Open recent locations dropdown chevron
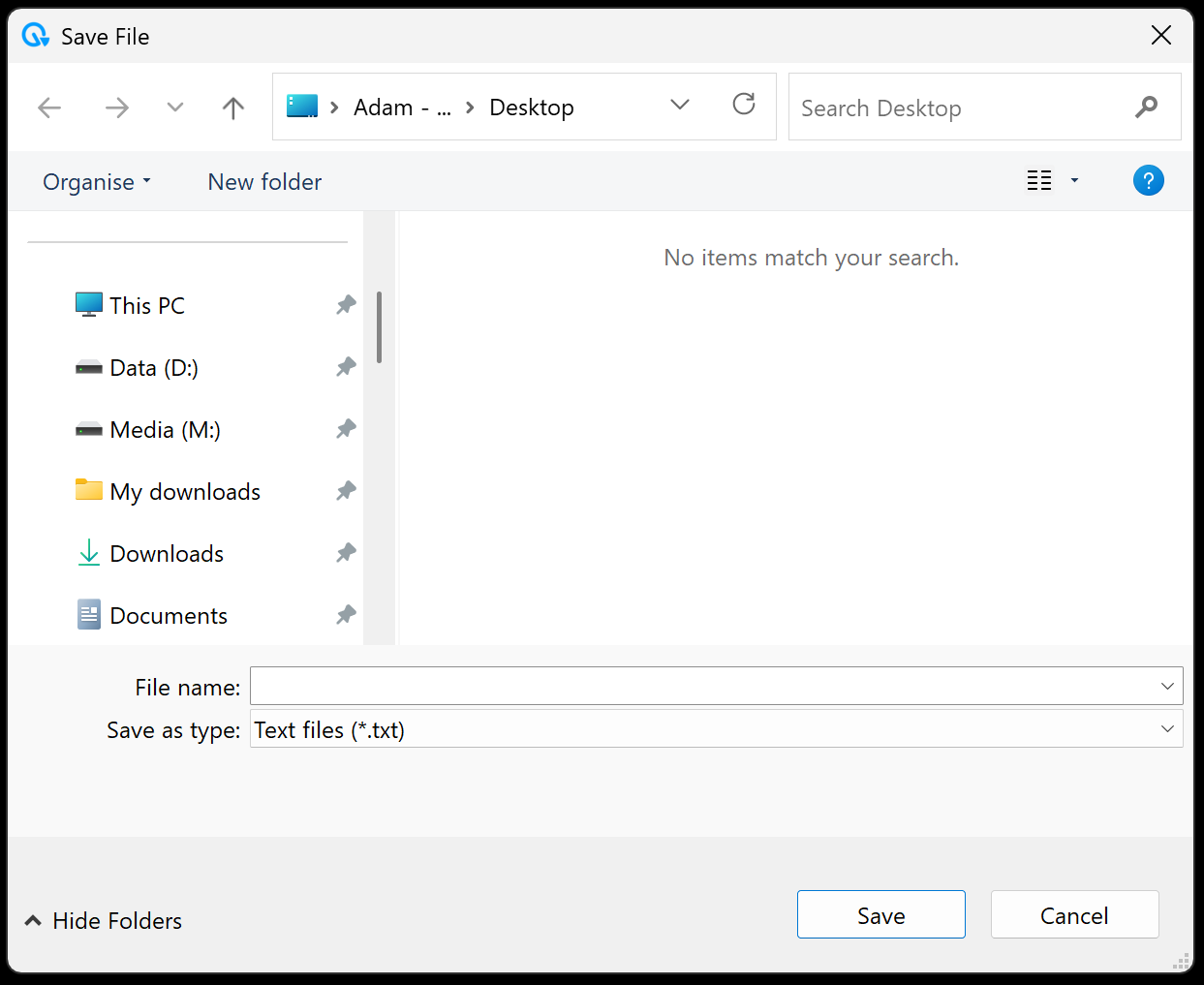Screen dimensions: 1204x985 tap(174, 108)
